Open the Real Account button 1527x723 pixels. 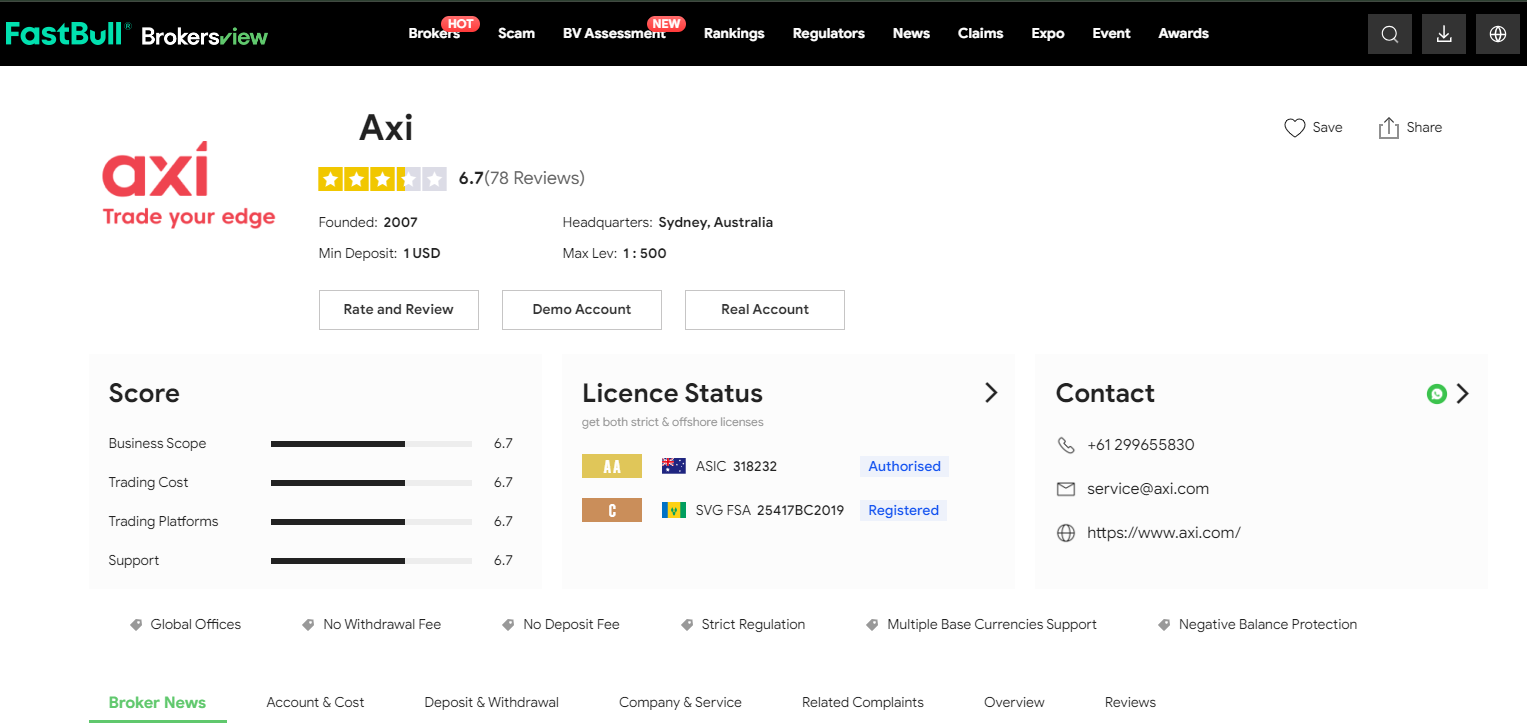pyautogui.click(x=764, y=310)
